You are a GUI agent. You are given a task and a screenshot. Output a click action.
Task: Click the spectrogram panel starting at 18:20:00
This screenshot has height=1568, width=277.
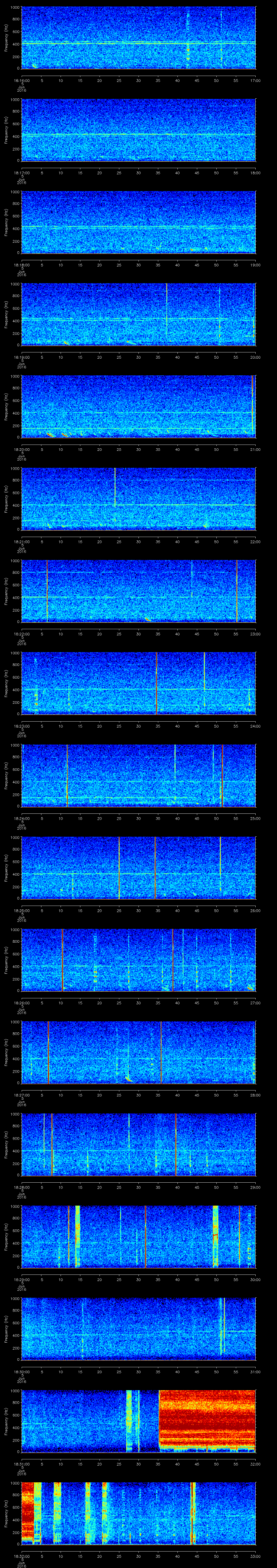click(138, 407)
